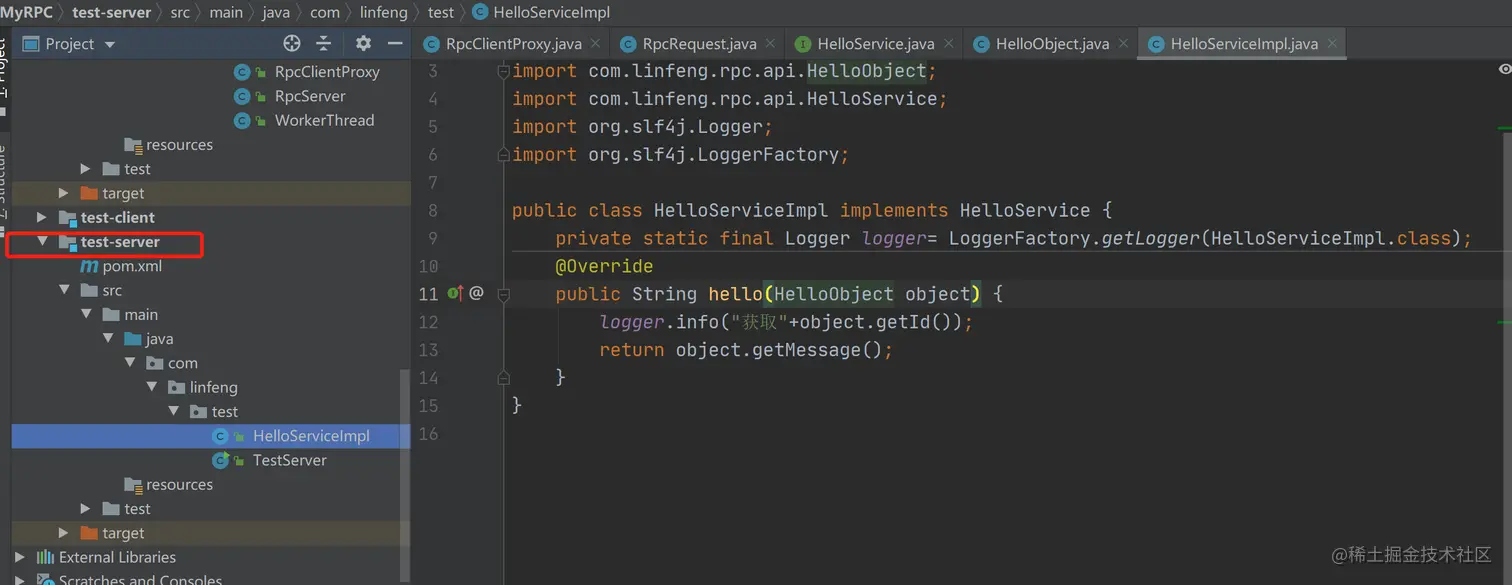Expand External Libraries node
Viewport: 1512px width, 585px height.
click(19, 557)
